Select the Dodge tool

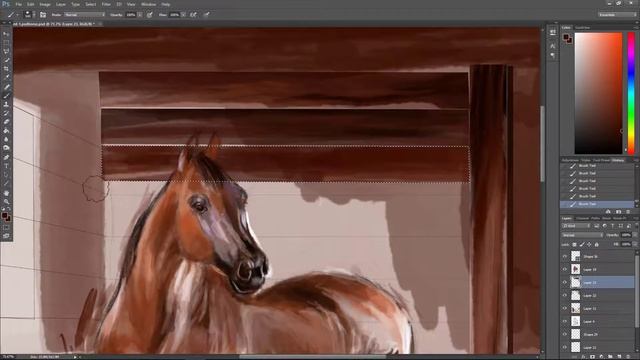coord(6,148)
